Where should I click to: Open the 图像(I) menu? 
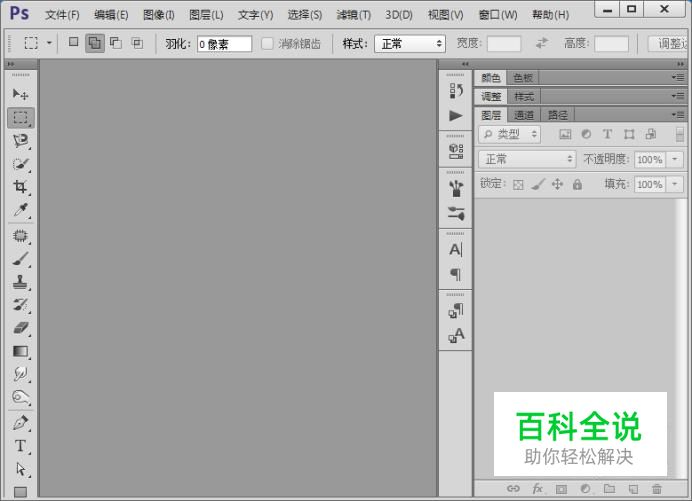click(x=159, y=15)
